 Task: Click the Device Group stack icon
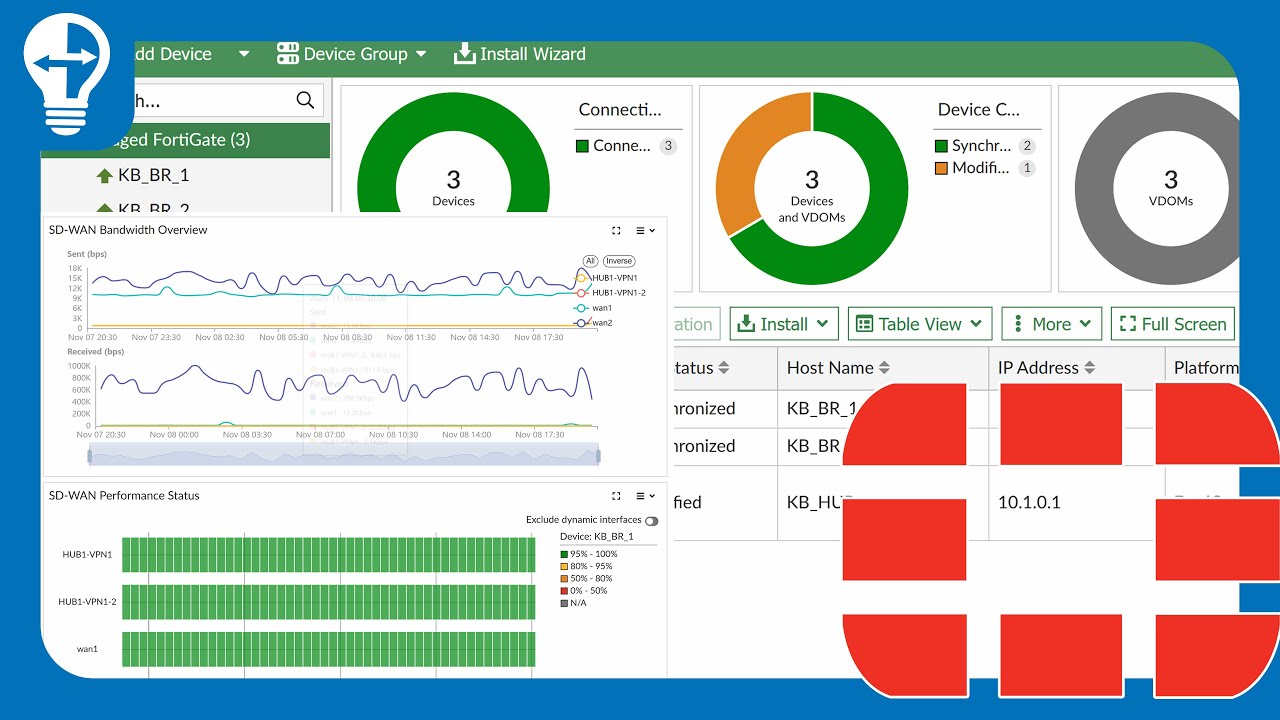[x=288, y=54]
